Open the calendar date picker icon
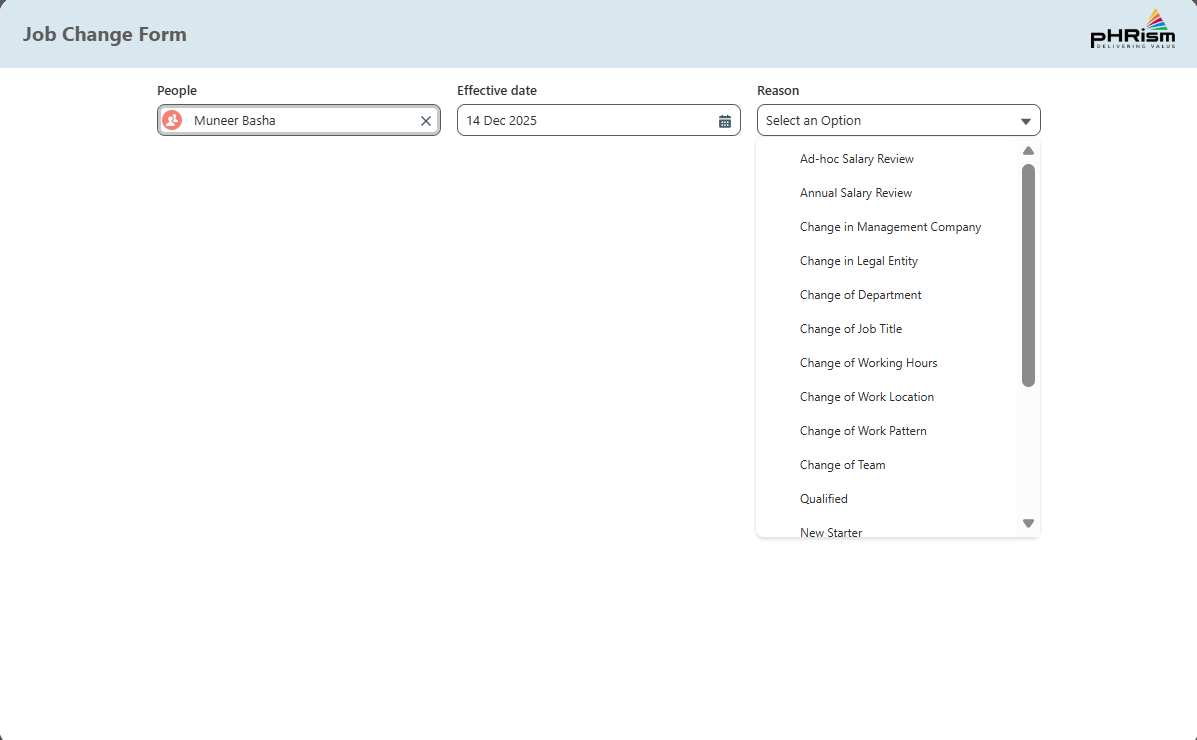 [x=725, y=121]
